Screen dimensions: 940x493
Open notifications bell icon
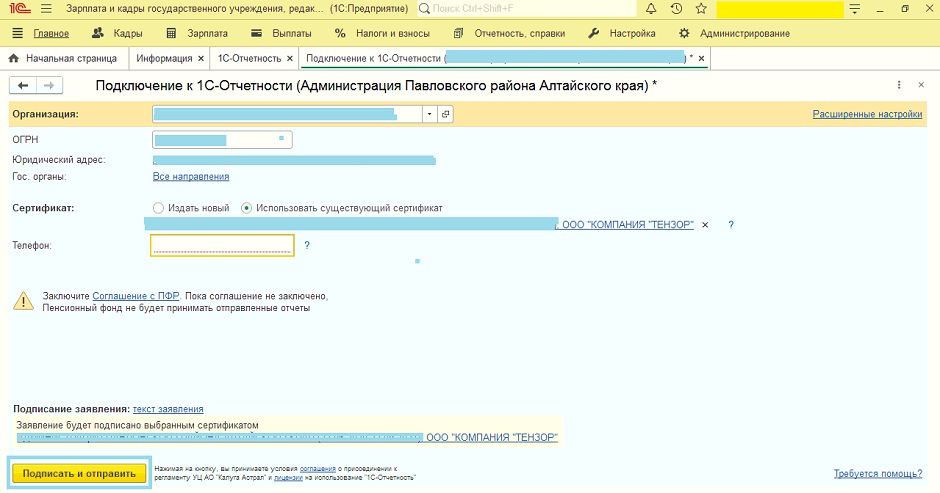click(650, 9)
